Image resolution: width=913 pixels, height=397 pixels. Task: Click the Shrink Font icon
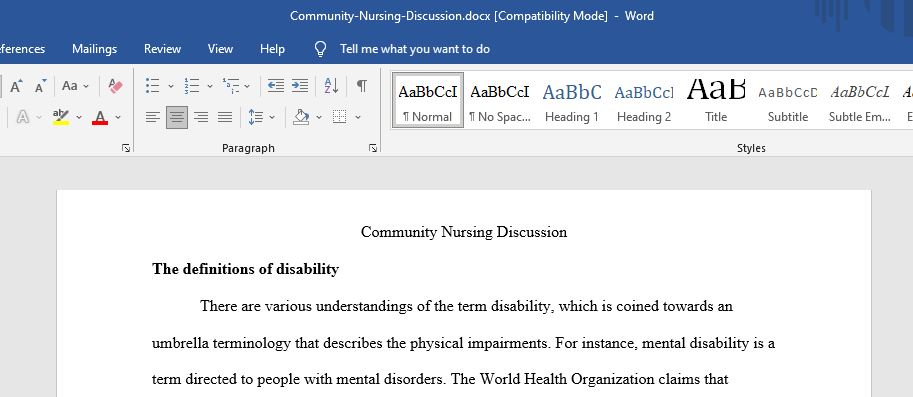coord(40,86)
